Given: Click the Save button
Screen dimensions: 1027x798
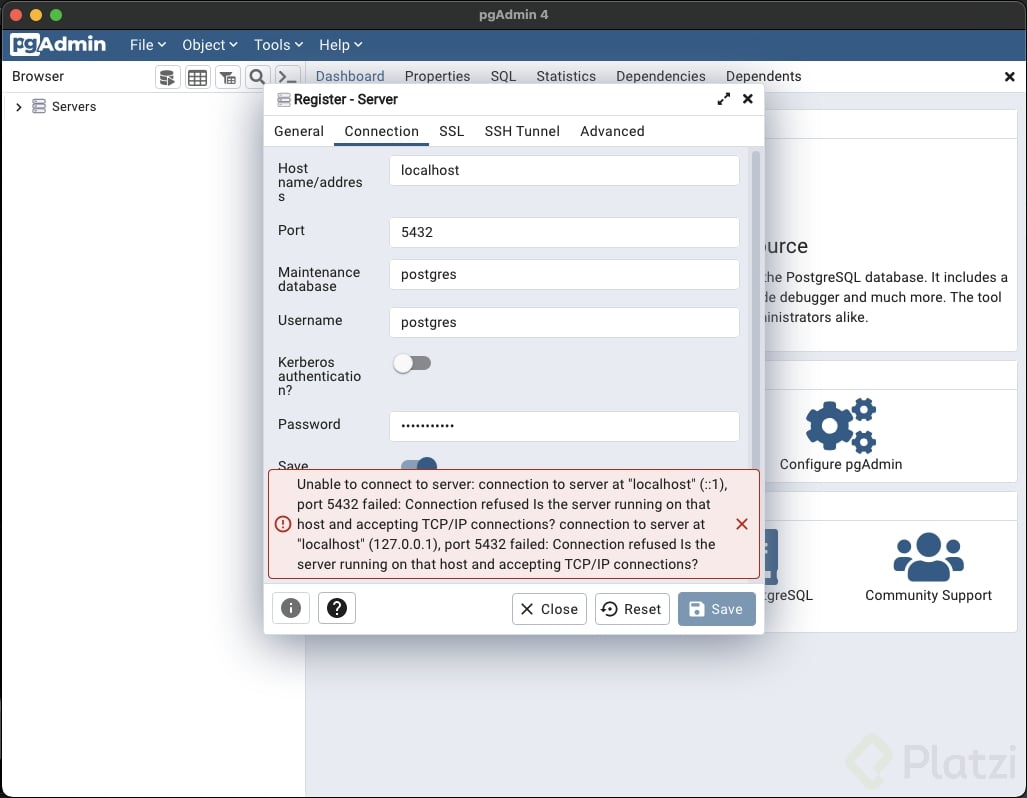Looking at the screenshot, I should click(x=716, y=609).
